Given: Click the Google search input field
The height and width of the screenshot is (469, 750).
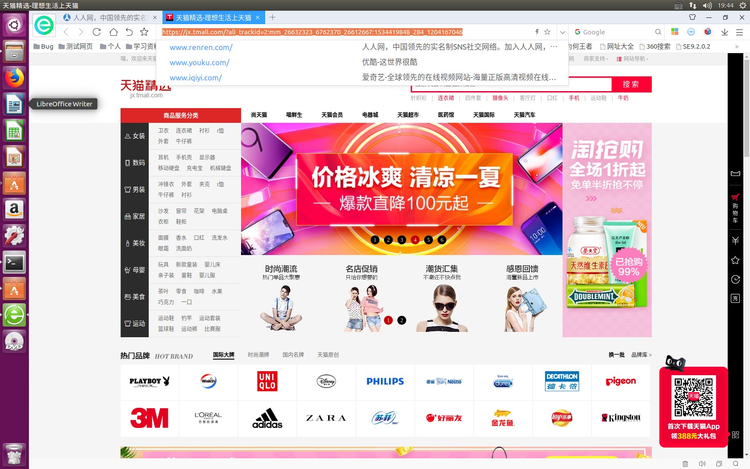Looking at the screenshot, I should click(617, 32).
